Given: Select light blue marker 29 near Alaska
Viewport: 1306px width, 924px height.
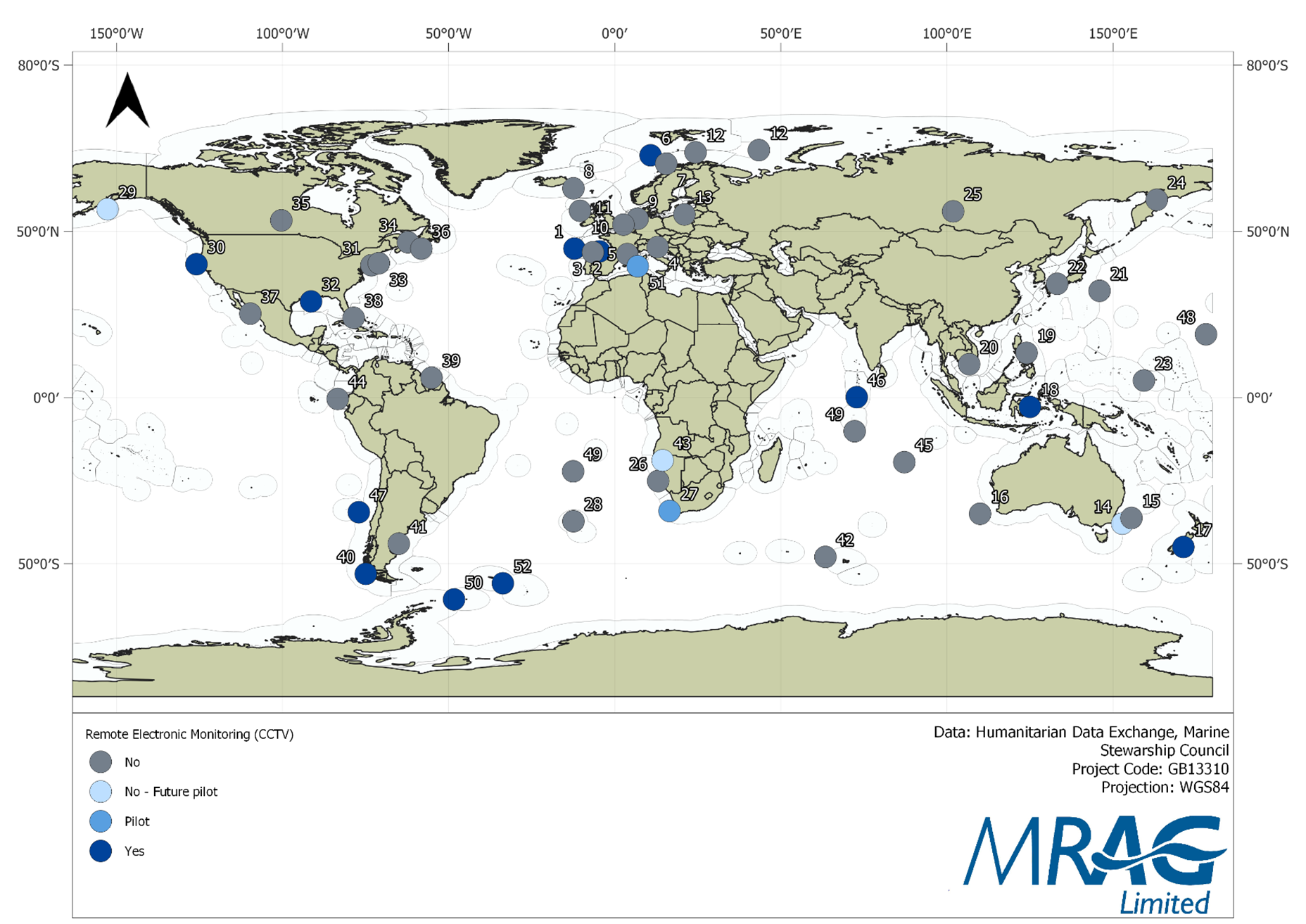Looking at the screenshot, I should click(108, 209).
